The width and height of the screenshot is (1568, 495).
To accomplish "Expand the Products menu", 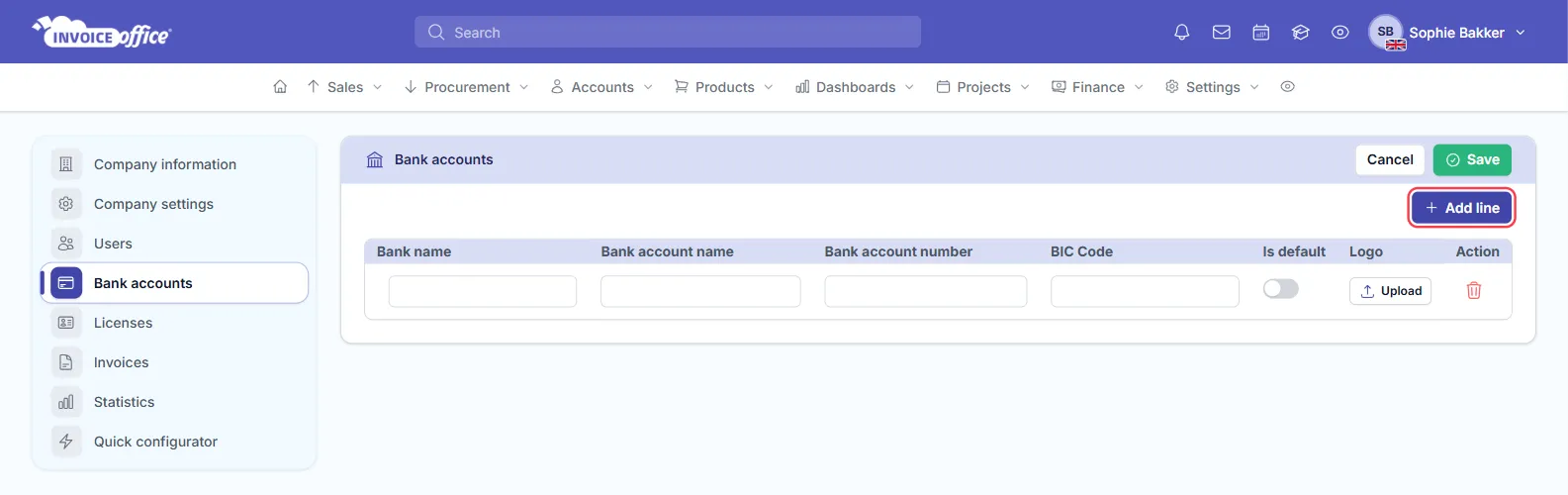I will [724, 87].
